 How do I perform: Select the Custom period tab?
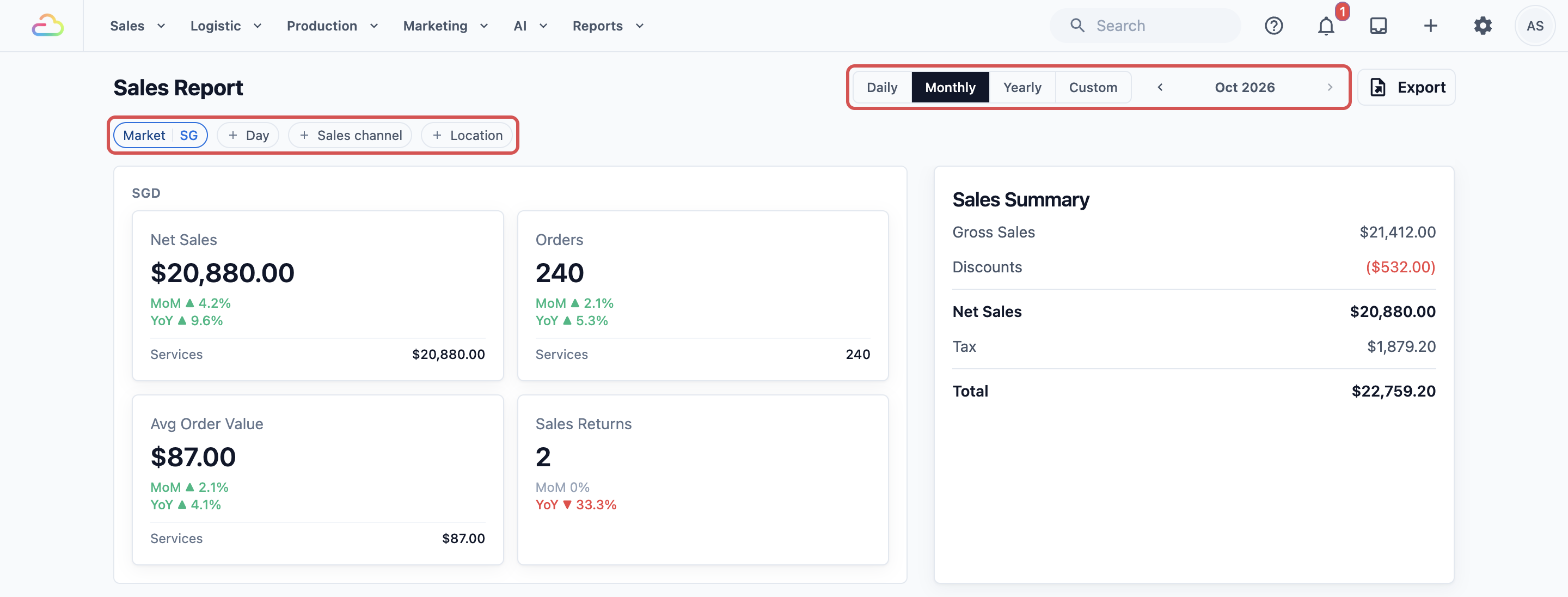[1093, 87]
